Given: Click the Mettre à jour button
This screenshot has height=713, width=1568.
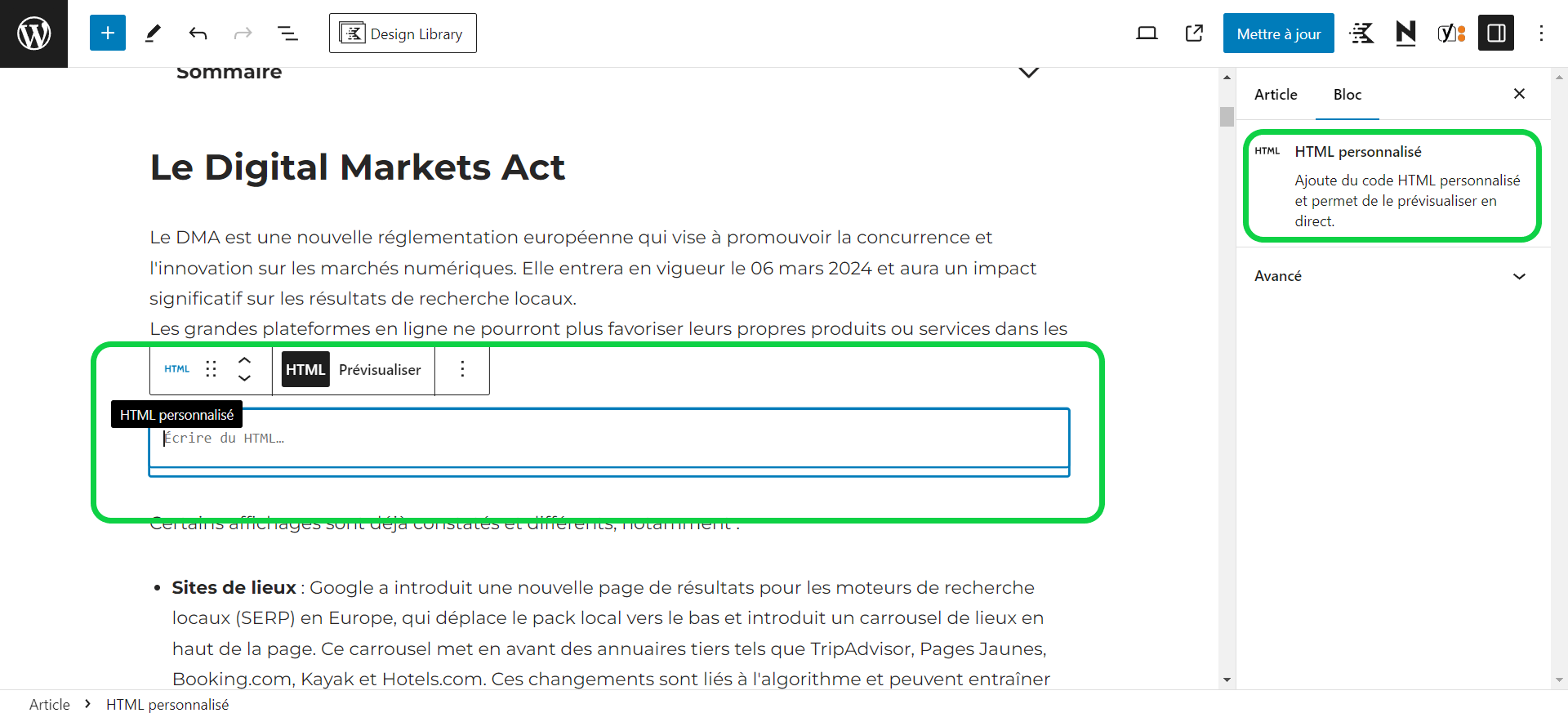Looking at the screenshot, I should point(1277,33).
